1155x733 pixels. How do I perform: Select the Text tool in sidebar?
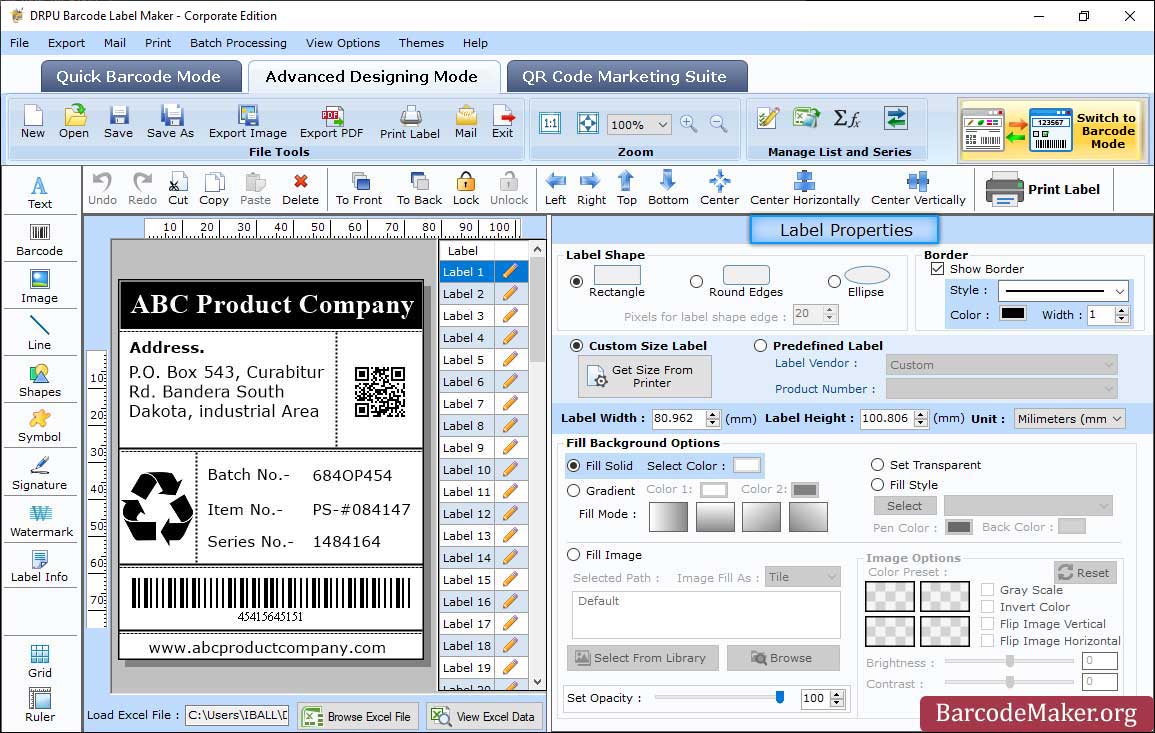40,192
